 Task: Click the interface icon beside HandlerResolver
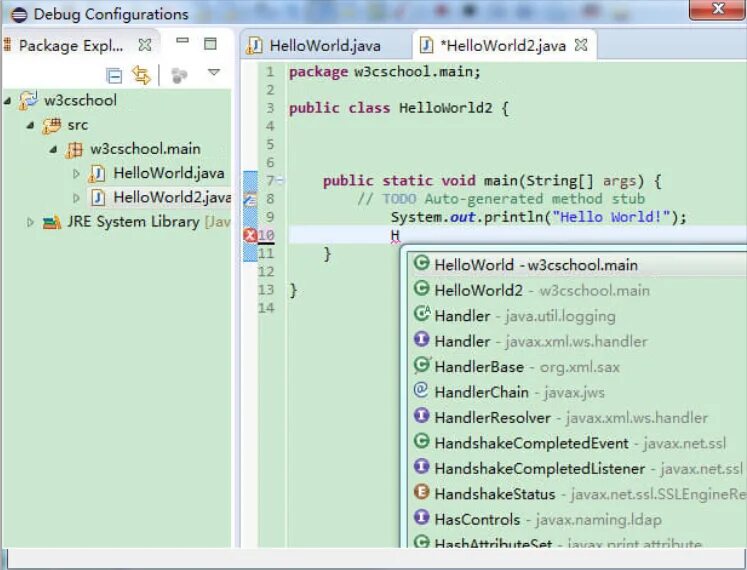point(421,415)
